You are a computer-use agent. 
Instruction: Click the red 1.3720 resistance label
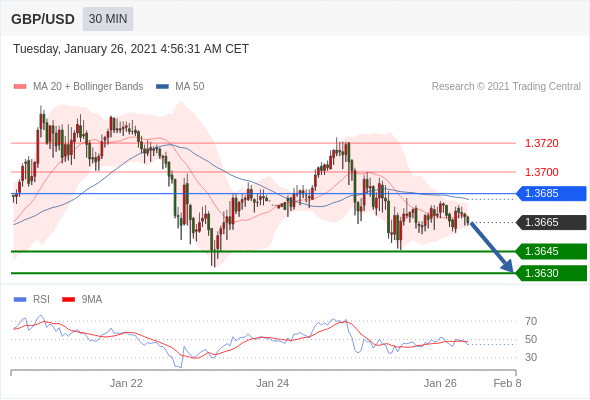tap(541, 143)
